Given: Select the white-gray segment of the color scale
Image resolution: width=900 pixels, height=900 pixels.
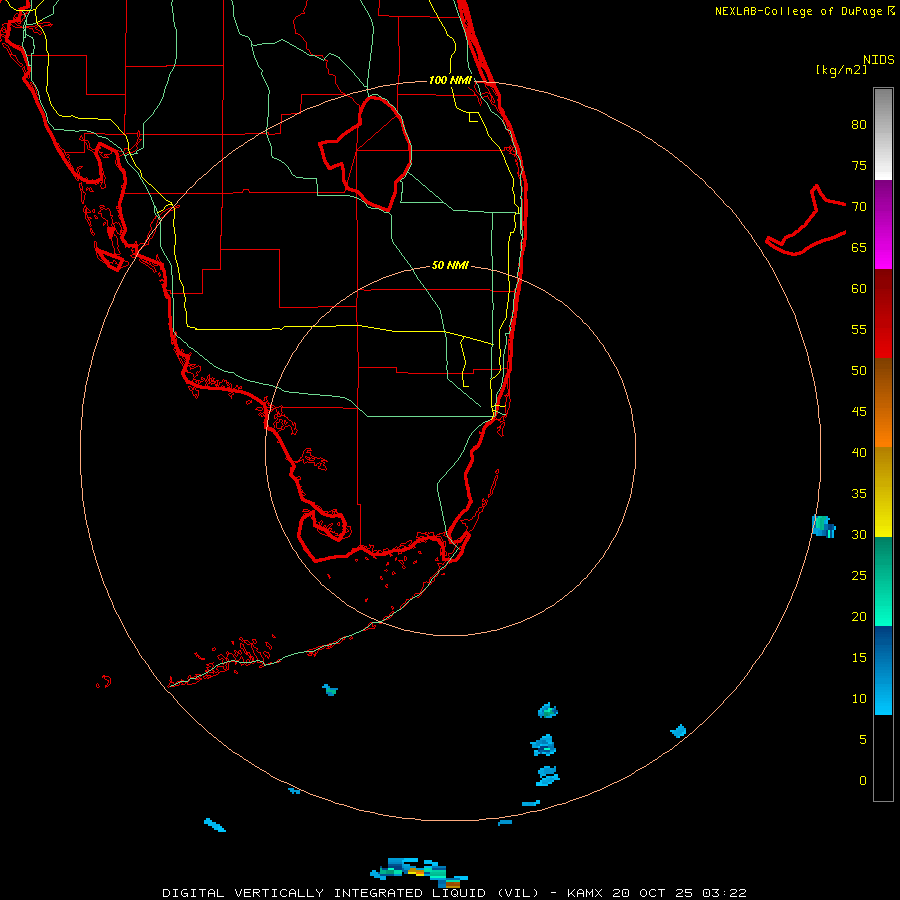Looking at the screenshot, I should pos(883,134).
